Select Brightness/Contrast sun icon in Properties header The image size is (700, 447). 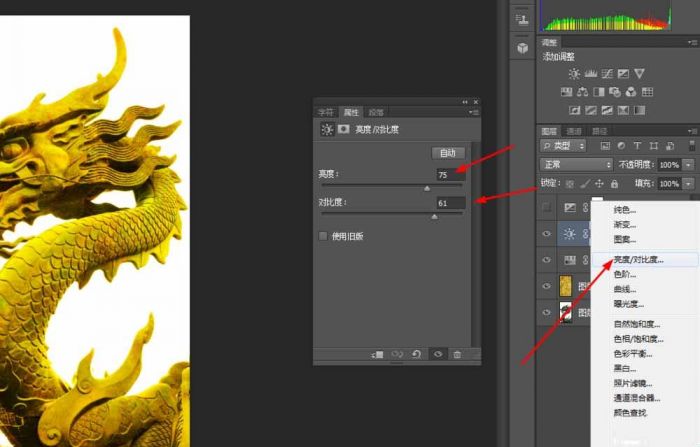pos(327,130)
